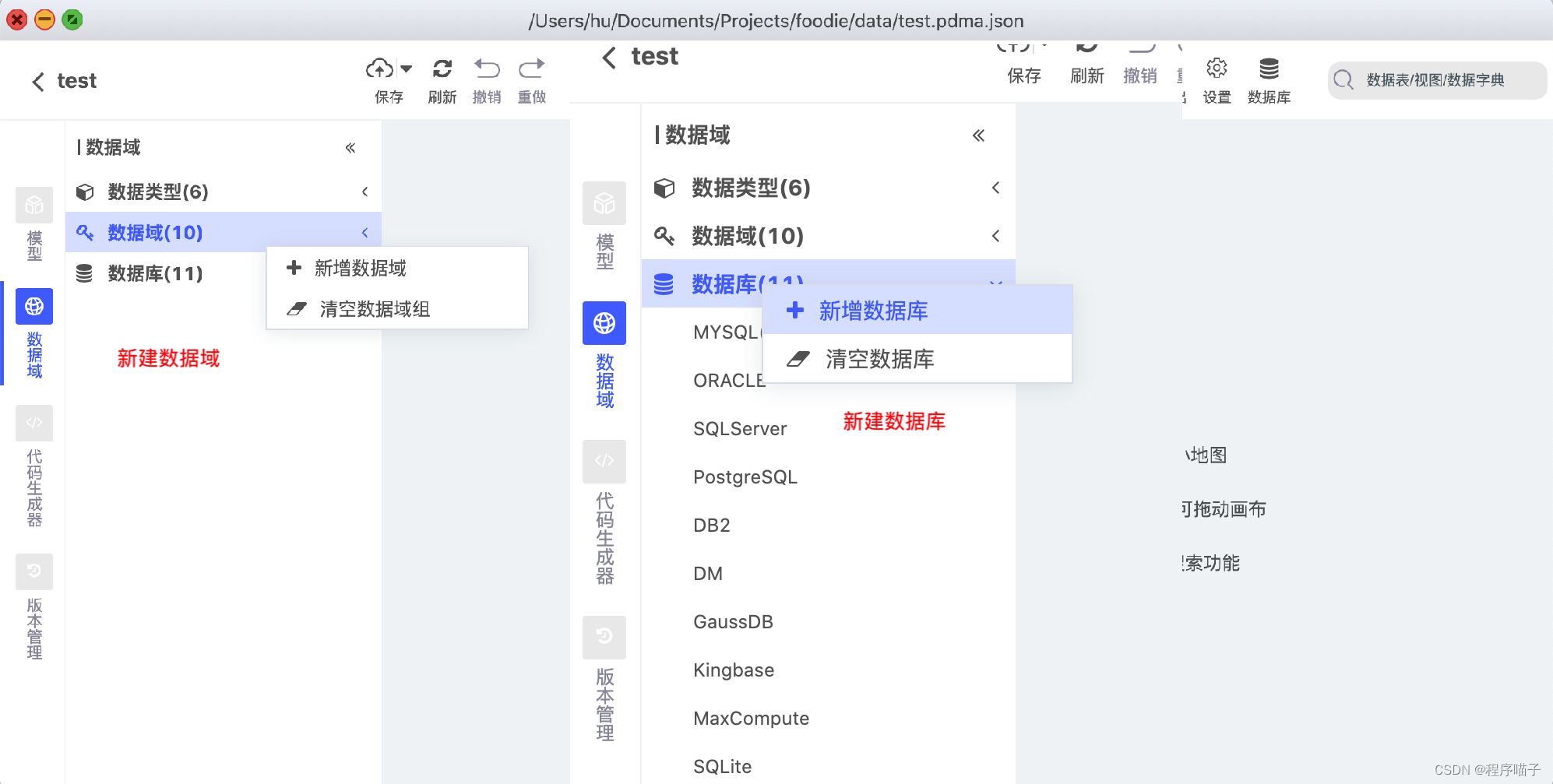
Task: Select Kingbase database entry
Action: pos(734,670)
